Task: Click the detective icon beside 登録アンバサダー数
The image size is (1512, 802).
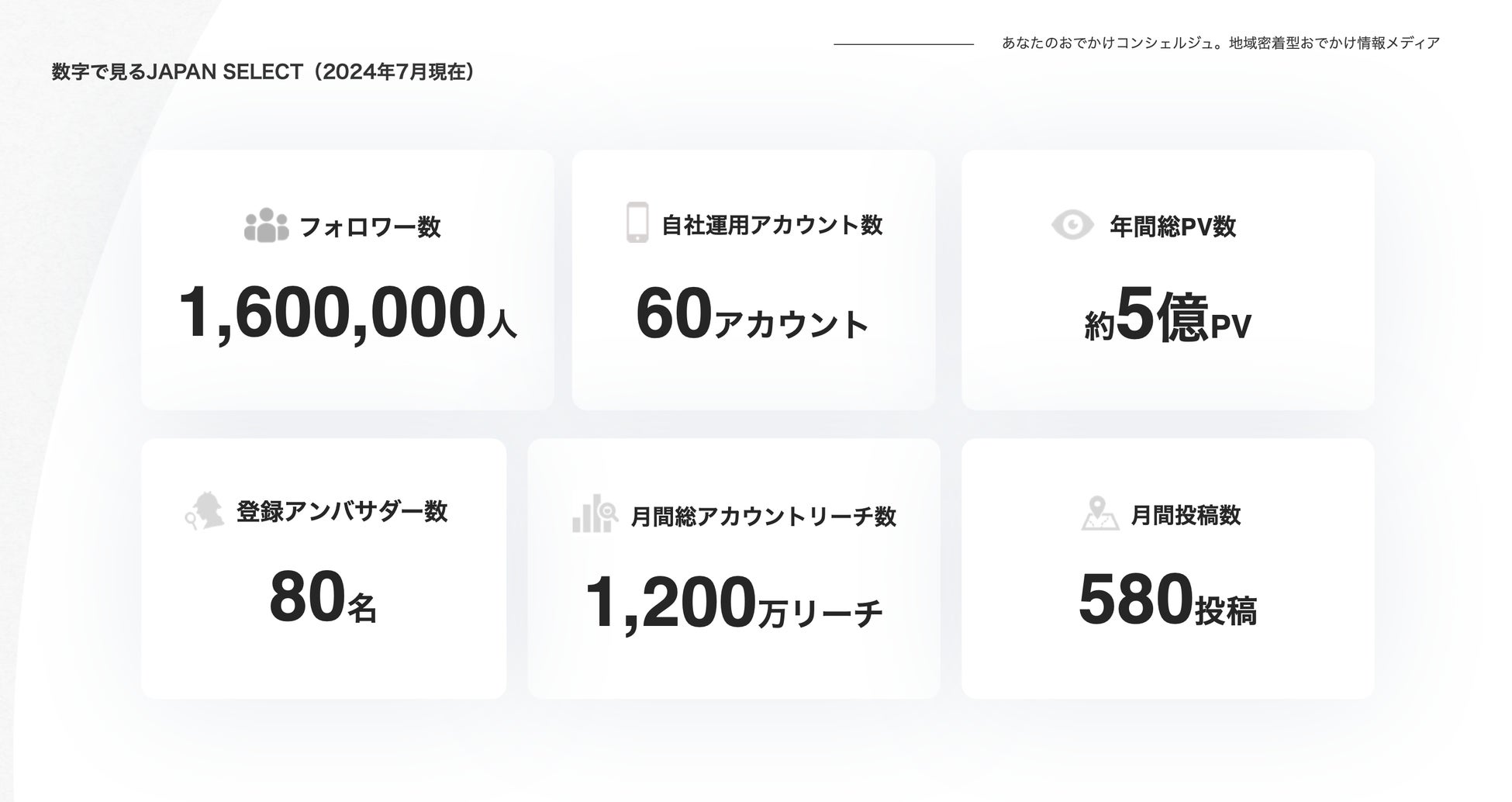Action: [x=205, y=511]
